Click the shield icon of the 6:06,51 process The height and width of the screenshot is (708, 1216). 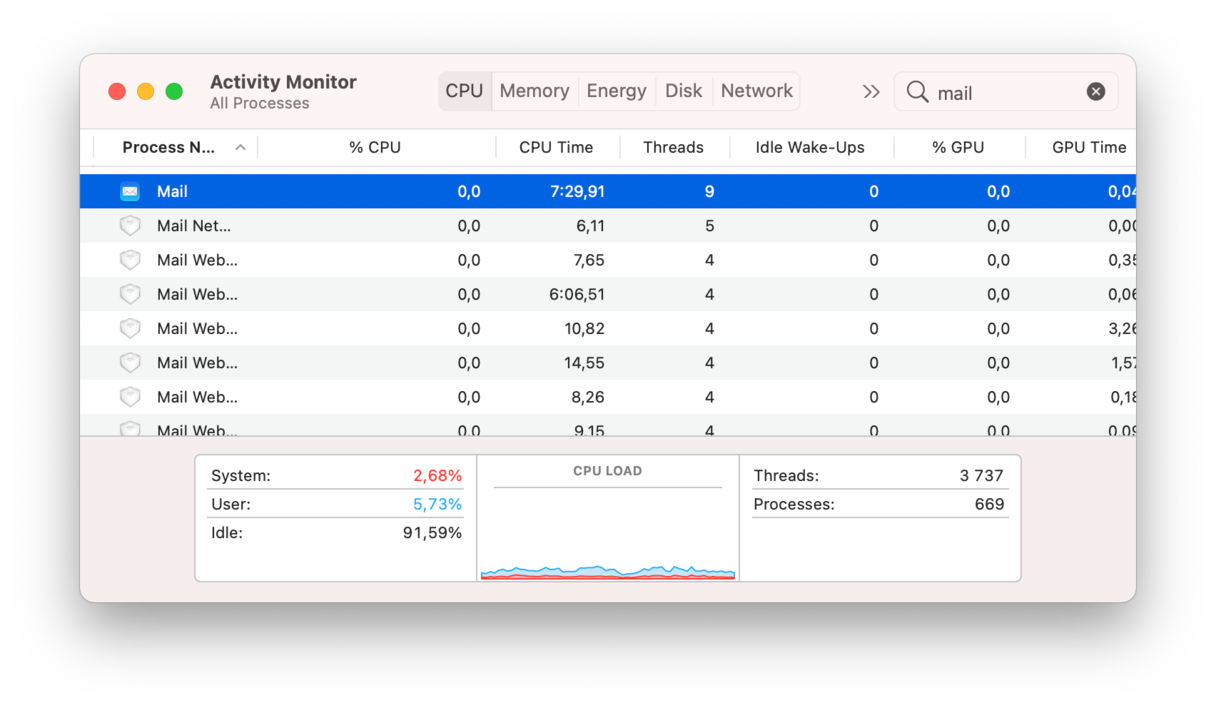point(130,294)
